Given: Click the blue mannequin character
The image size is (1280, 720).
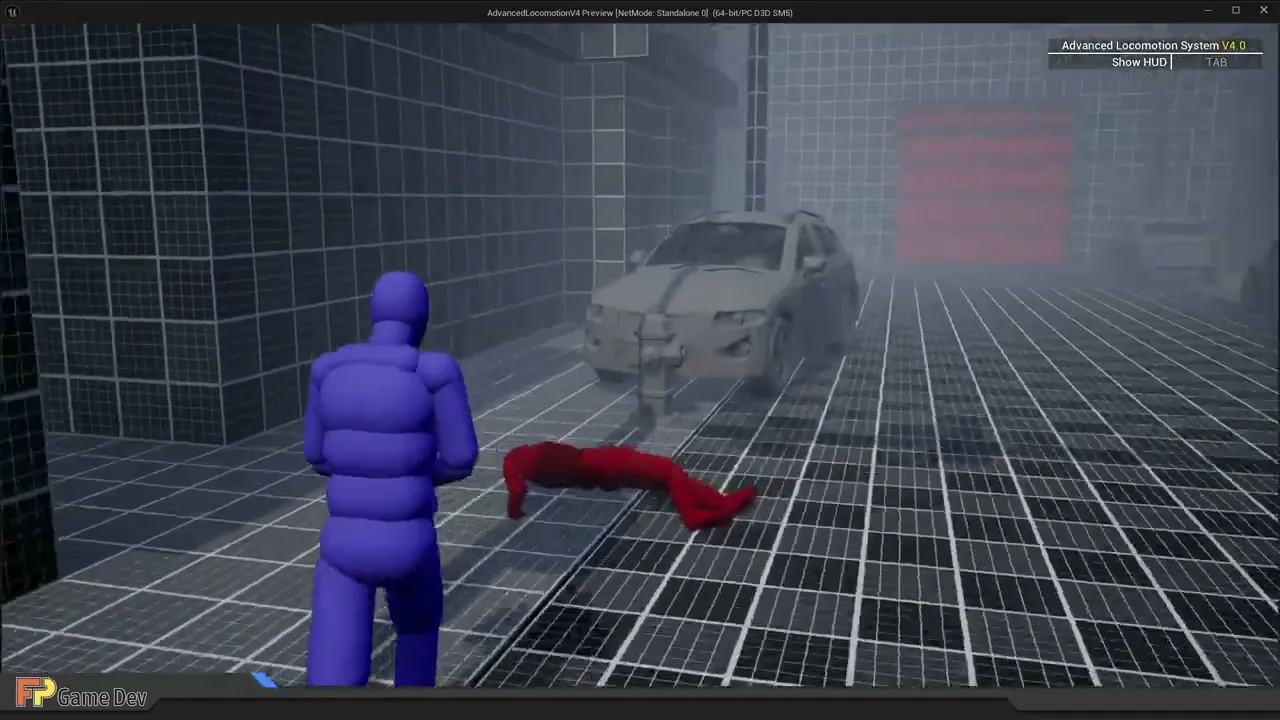Looking at the screenshot, I should 390,480.
